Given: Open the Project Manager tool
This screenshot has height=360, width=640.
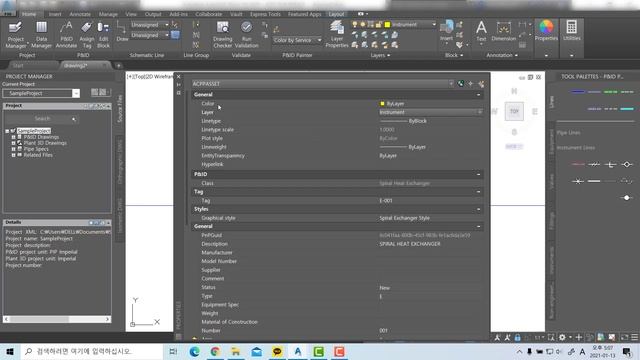Looking at the screenshot, I should pyautogui.click(x=16, y=35).
